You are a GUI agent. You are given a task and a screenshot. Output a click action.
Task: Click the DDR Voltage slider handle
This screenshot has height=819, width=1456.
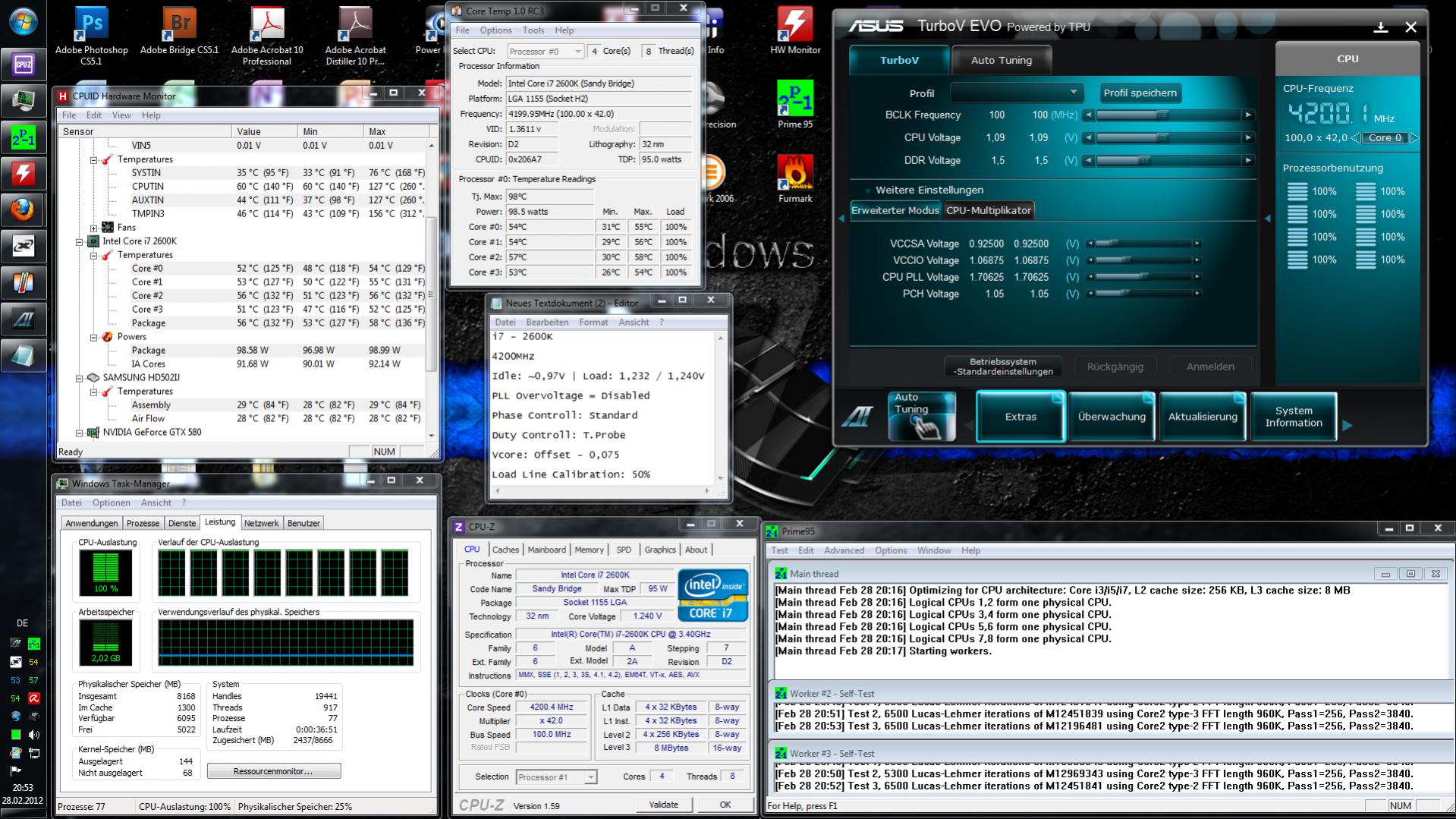(x=1144, y=161)
